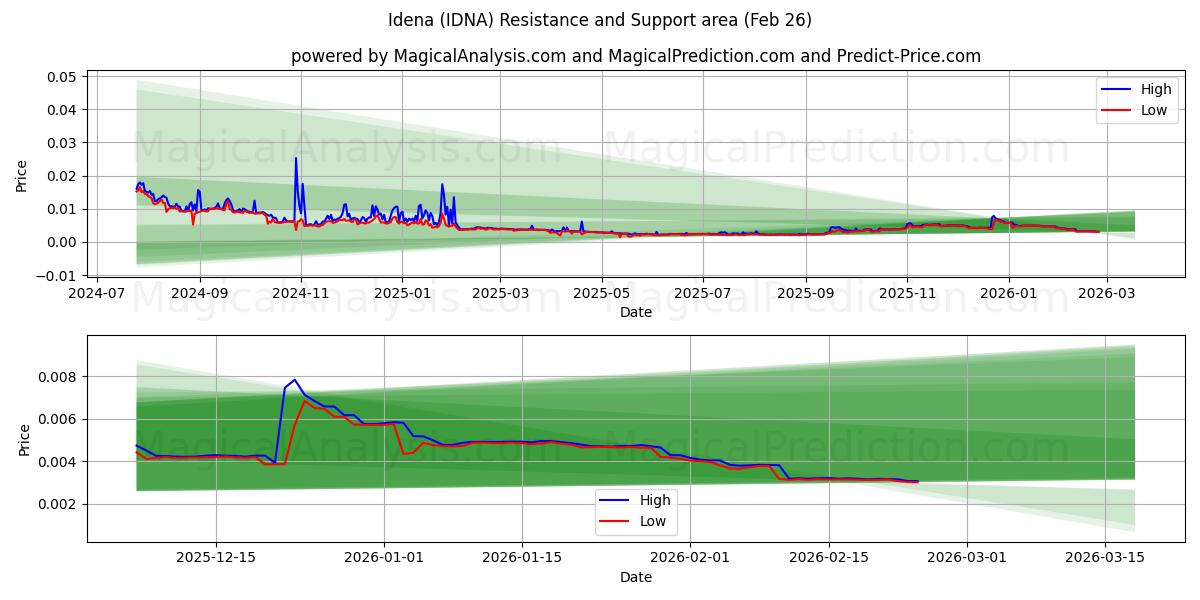Click the Date axis label on top chart
The width and height of the screenshot is (1200, 600).
634,312
